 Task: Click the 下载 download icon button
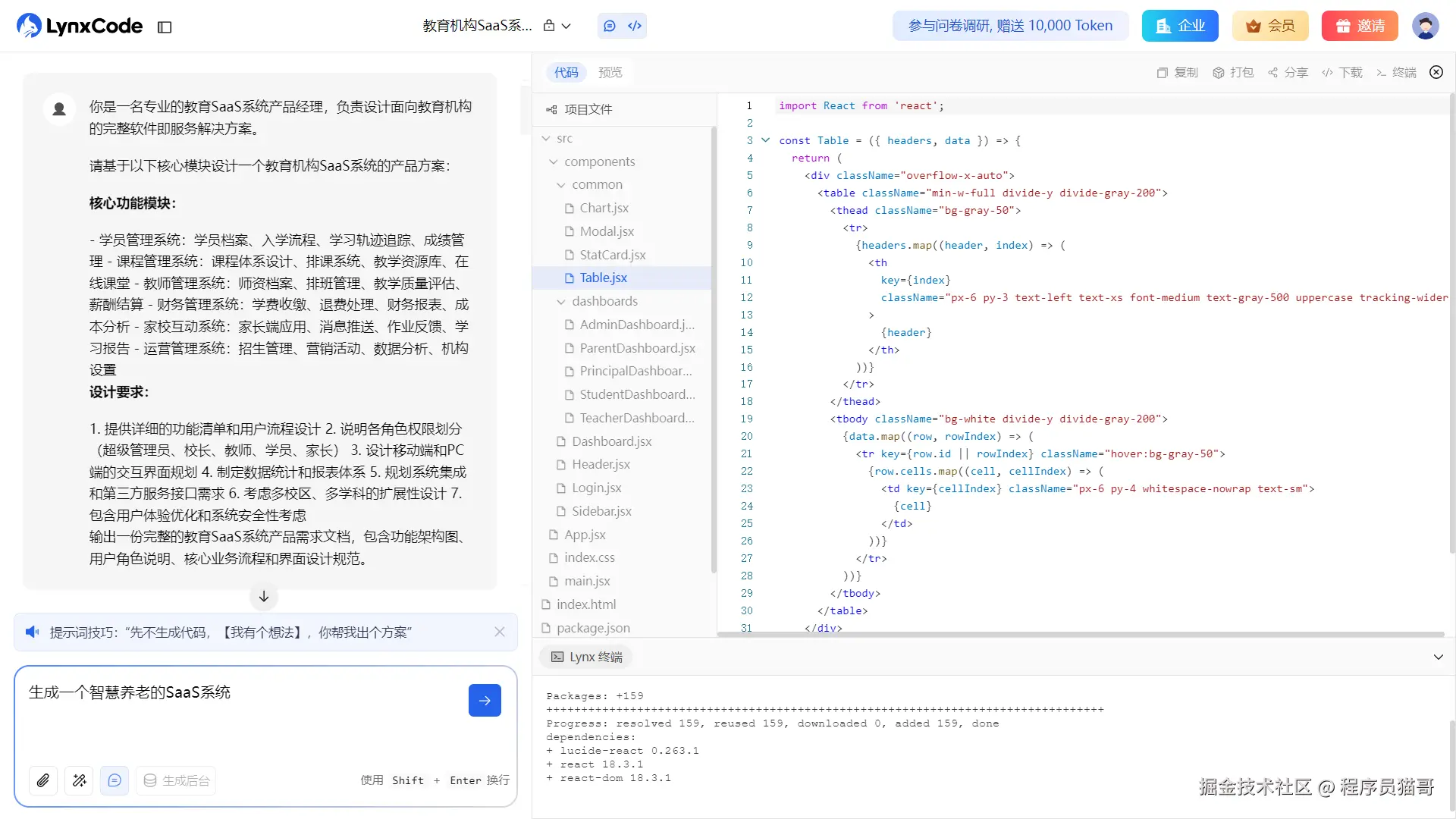[x=1341, y=73]
